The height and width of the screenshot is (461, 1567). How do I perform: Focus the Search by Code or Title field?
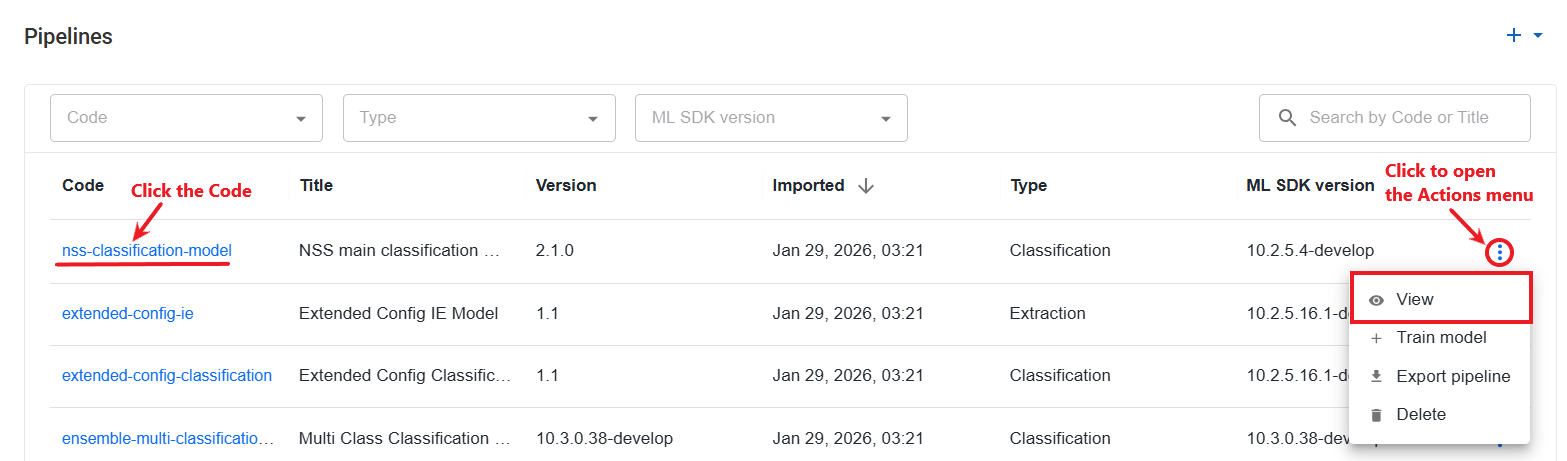click(x=1395, y=118)
